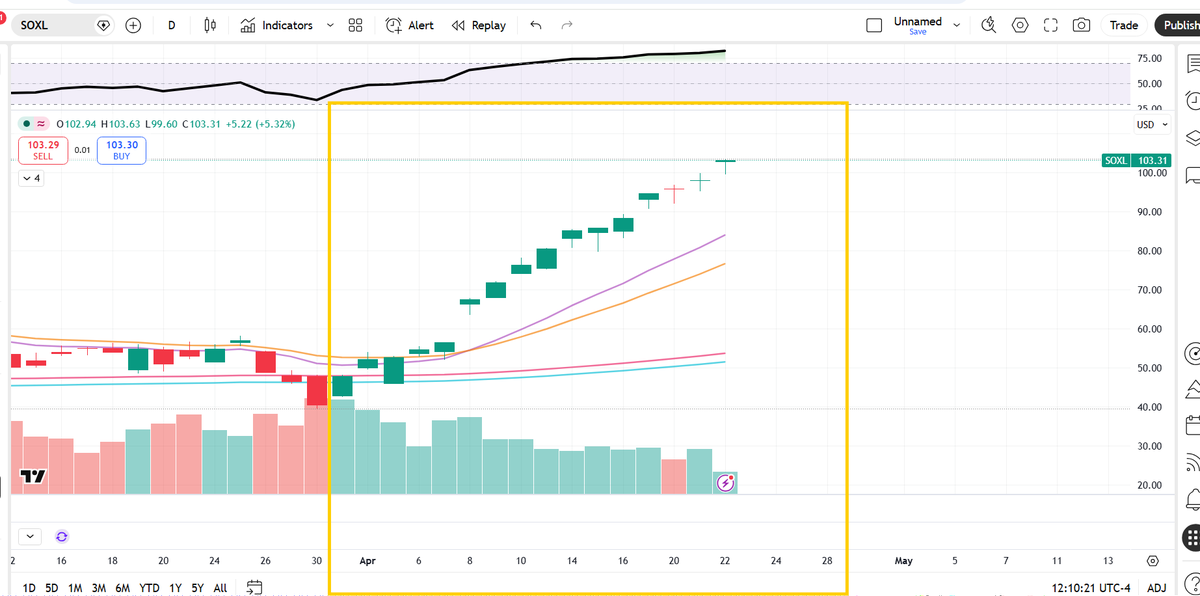Create a new Alert

click(x=410, y=25)
